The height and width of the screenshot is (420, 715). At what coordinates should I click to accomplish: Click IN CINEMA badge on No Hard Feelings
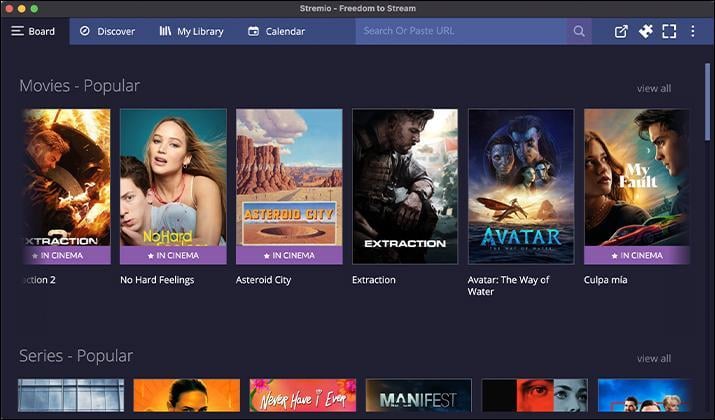173,255
